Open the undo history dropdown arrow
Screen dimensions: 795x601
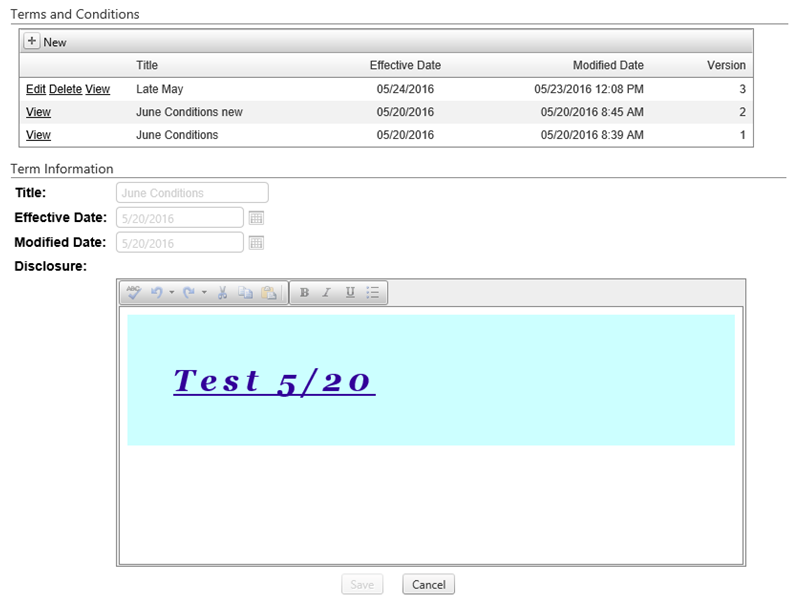[x=171, y=293]
